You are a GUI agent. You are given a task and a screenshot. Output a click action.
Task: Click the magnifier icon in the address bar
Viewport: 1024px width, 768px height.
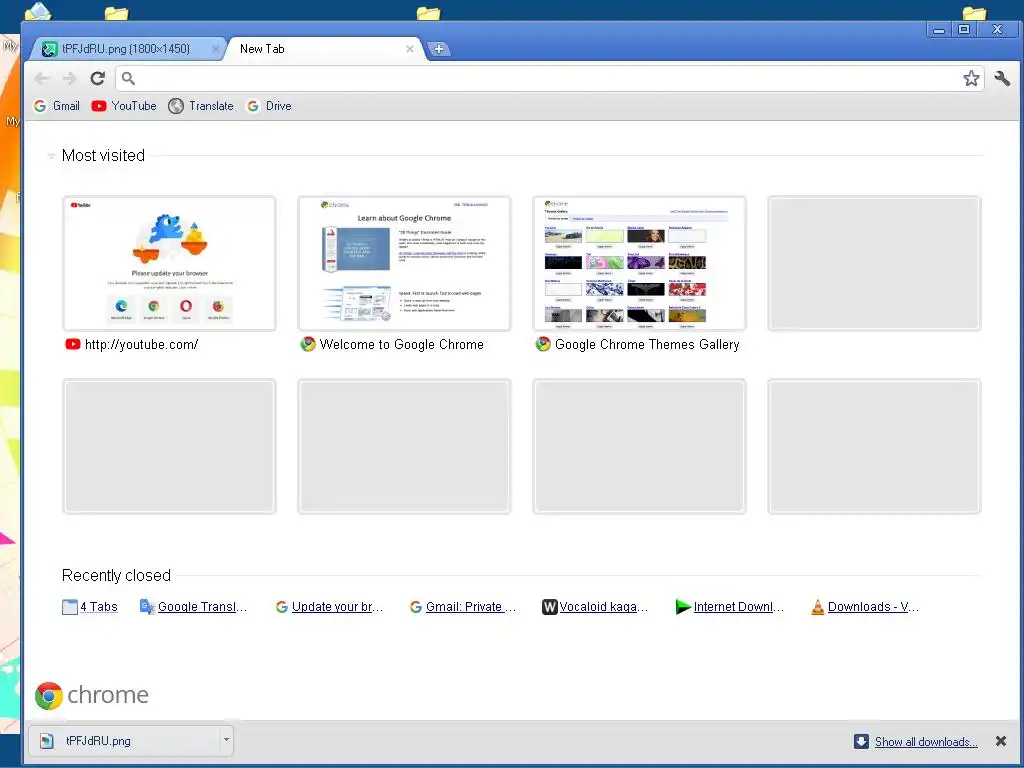129,78
